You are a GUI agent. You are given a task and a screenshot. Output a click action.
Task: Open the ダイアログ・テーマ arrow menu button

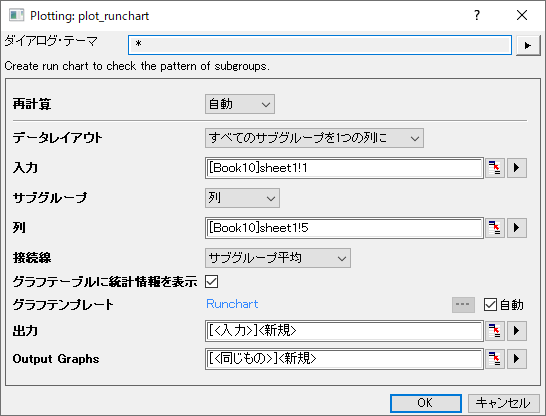click(x=528, y=45)
